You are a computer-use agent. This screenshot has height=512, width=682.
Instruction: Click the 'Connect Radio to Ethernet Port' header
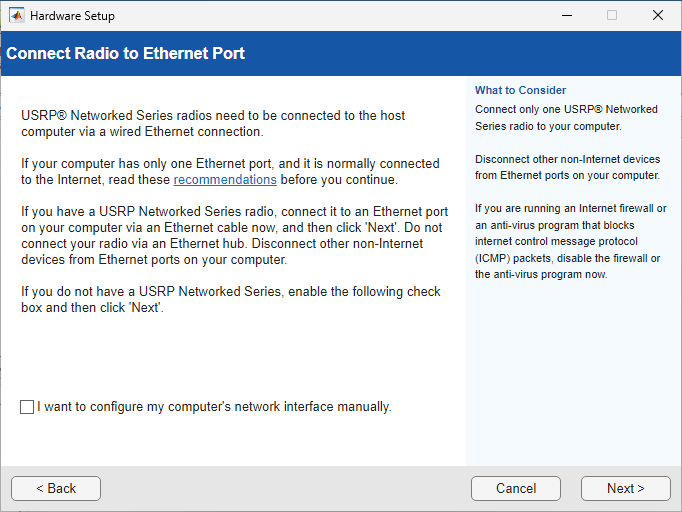click(126, 53)
